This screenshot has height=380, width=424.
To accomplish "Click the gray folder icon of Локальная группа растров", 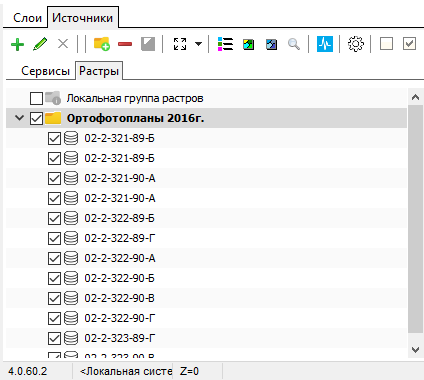I will click(53, 98).
